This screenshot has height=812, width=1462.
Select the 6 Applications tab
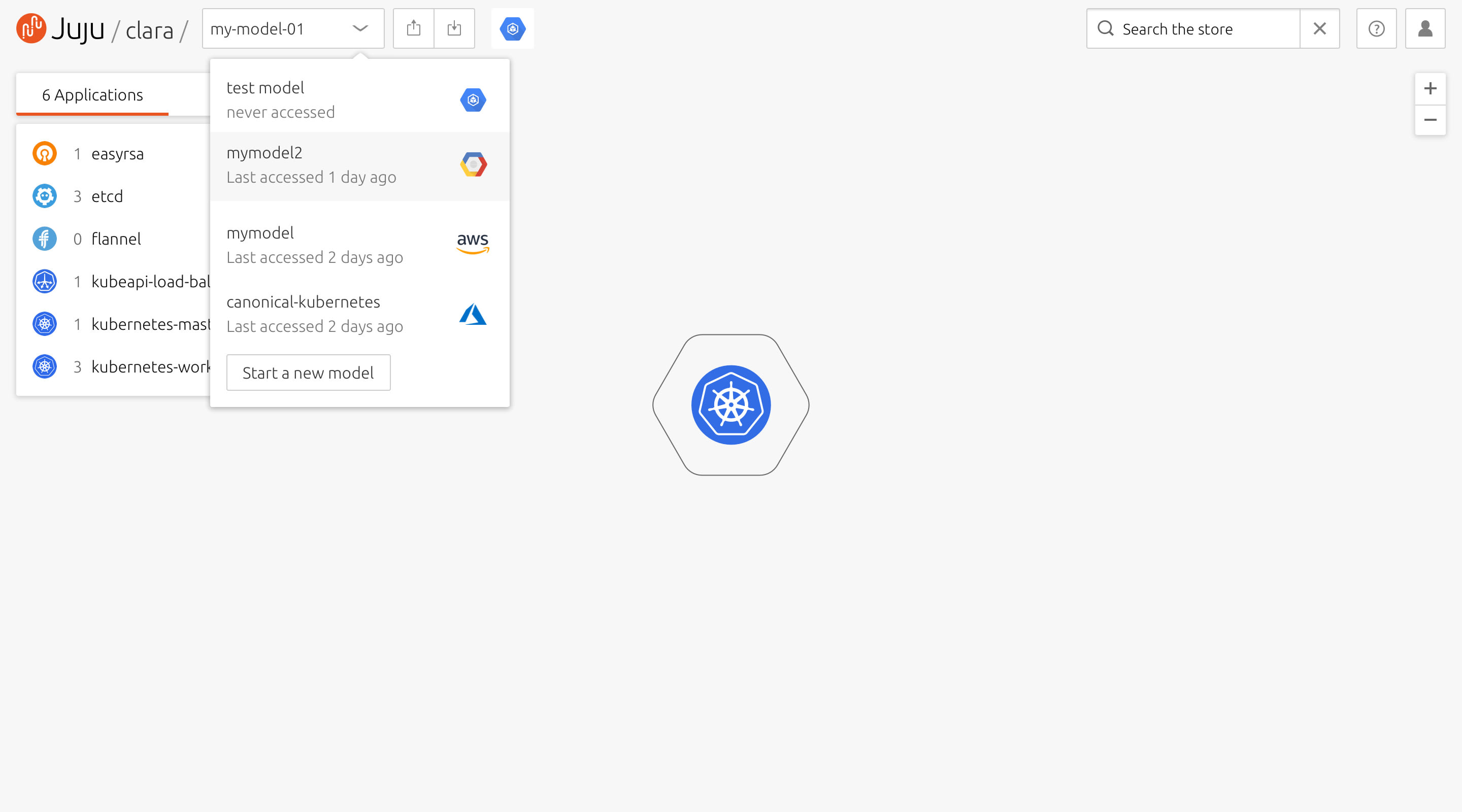click(92, 95)
